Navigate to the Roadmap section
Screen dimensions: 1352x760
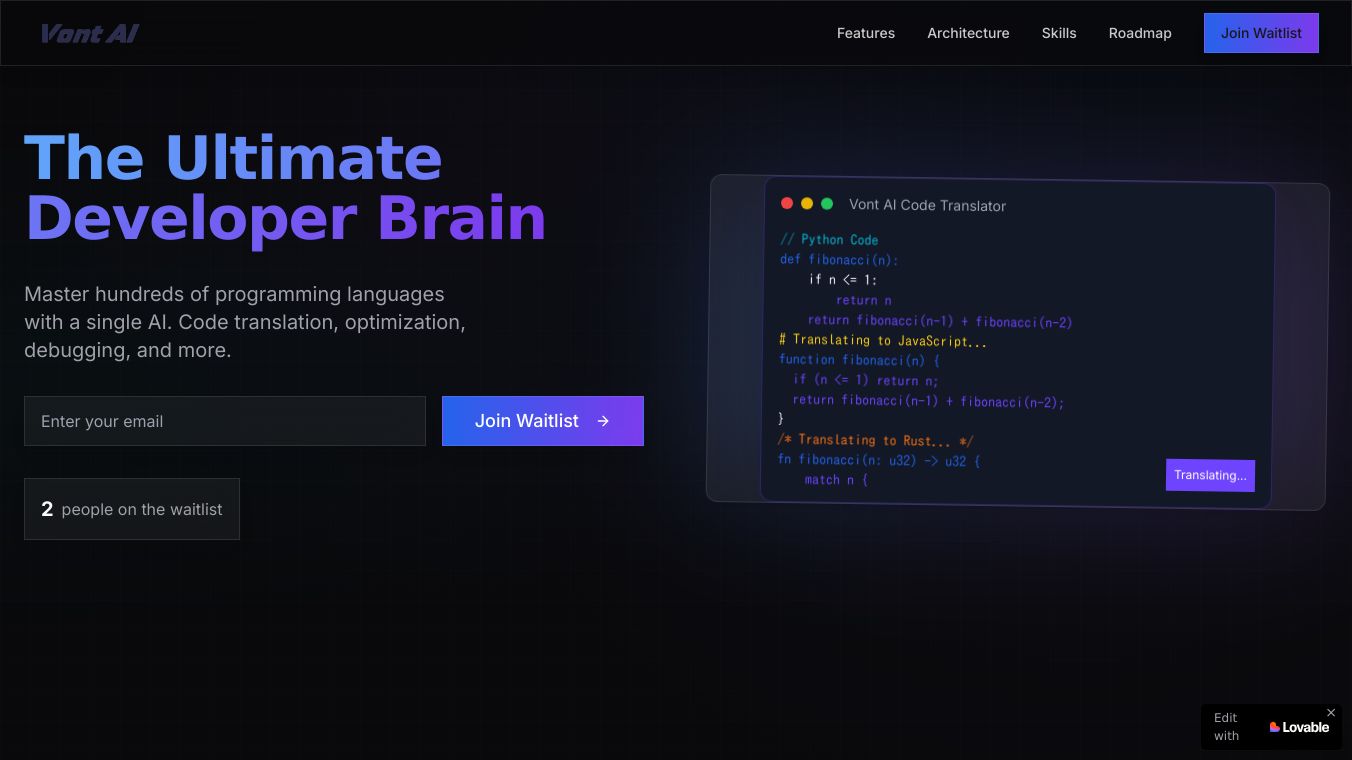tap(1140, 33)
